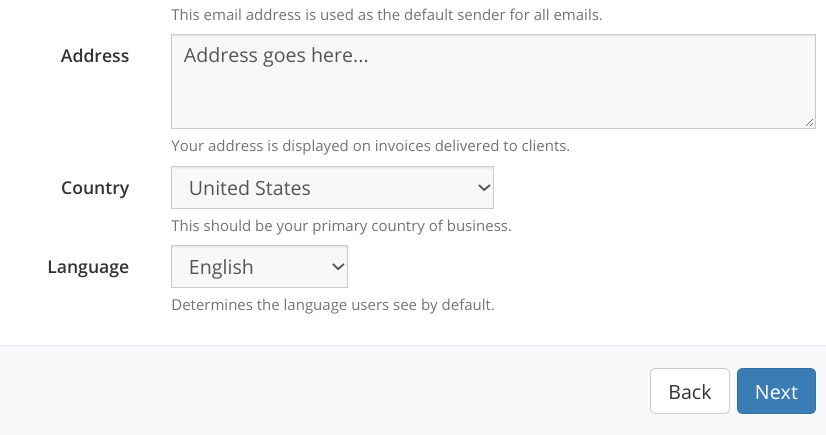Click the Language field label

coord(88,267)
